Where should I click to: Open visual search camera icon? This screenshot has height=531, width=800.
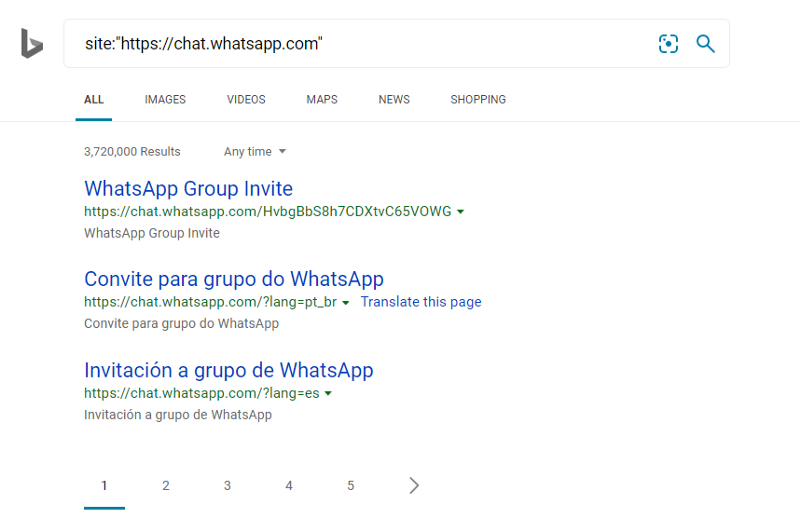668,43
